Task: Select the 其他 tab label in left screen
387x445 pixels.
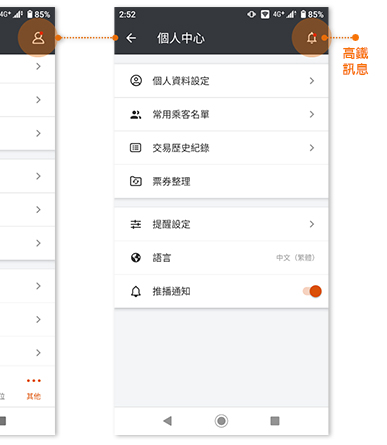Action: (x=34, y=396)
